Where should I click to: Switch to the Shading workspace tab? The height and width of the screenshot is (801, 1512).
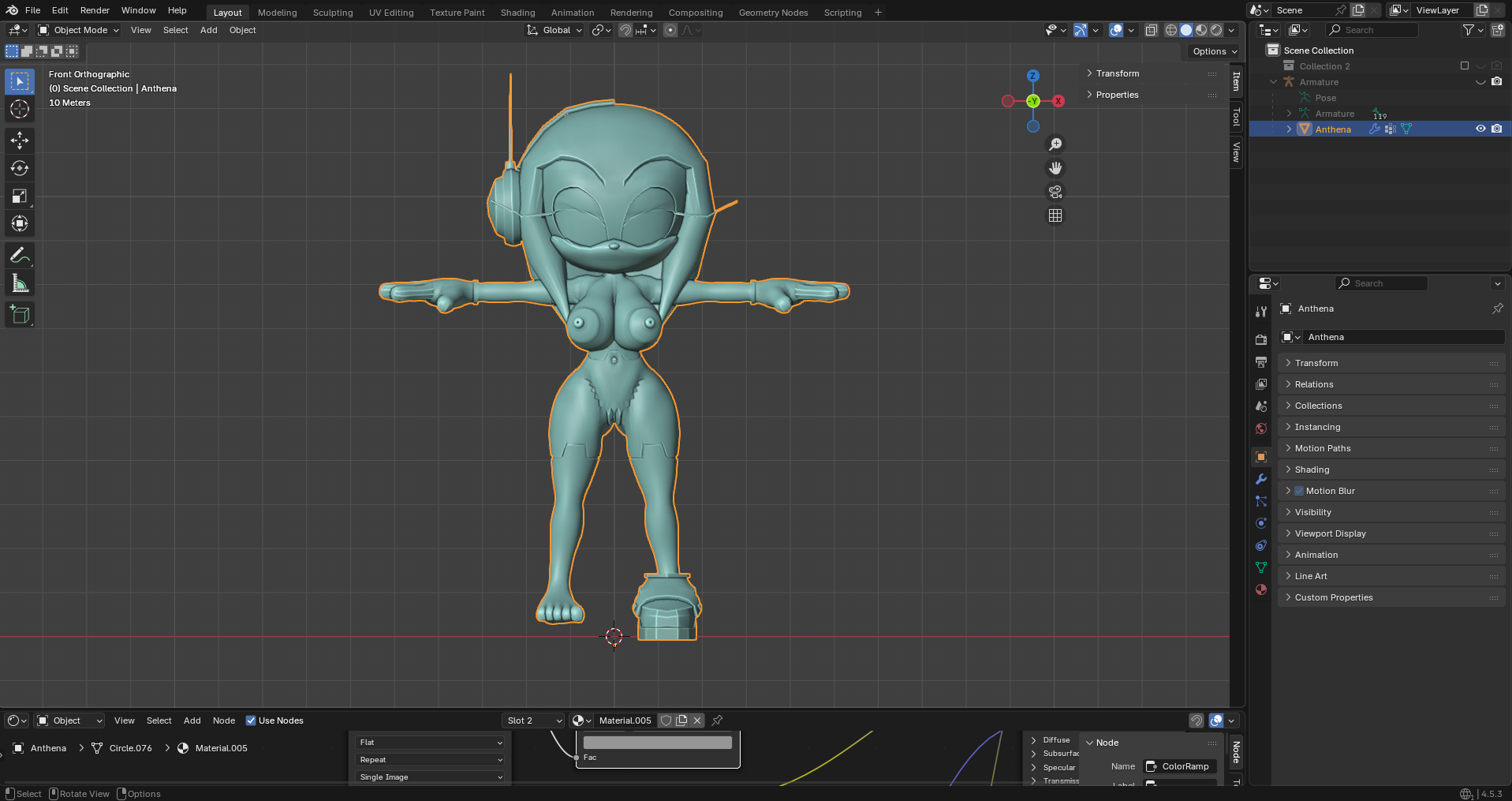point(517,13)
